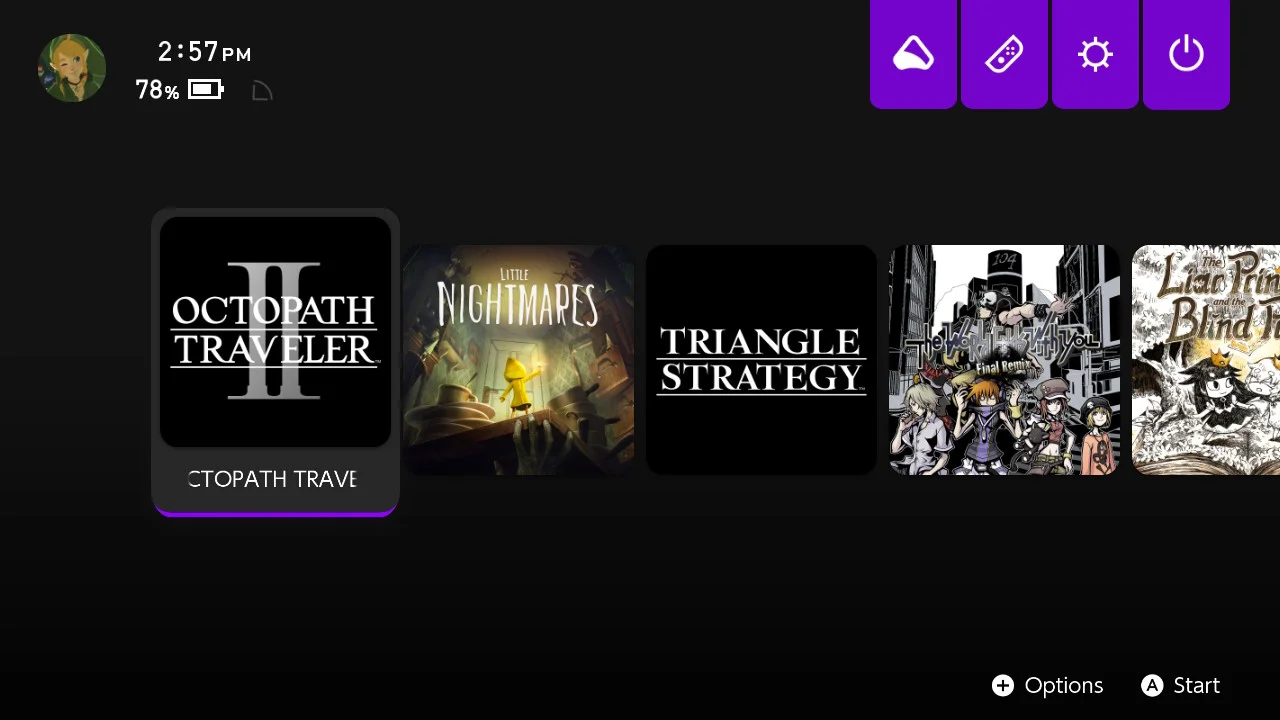Viewport: 1280px width, 720px height.
Task: Click the clock showing 2:57 PM
Action: click(x=204, y=52)
